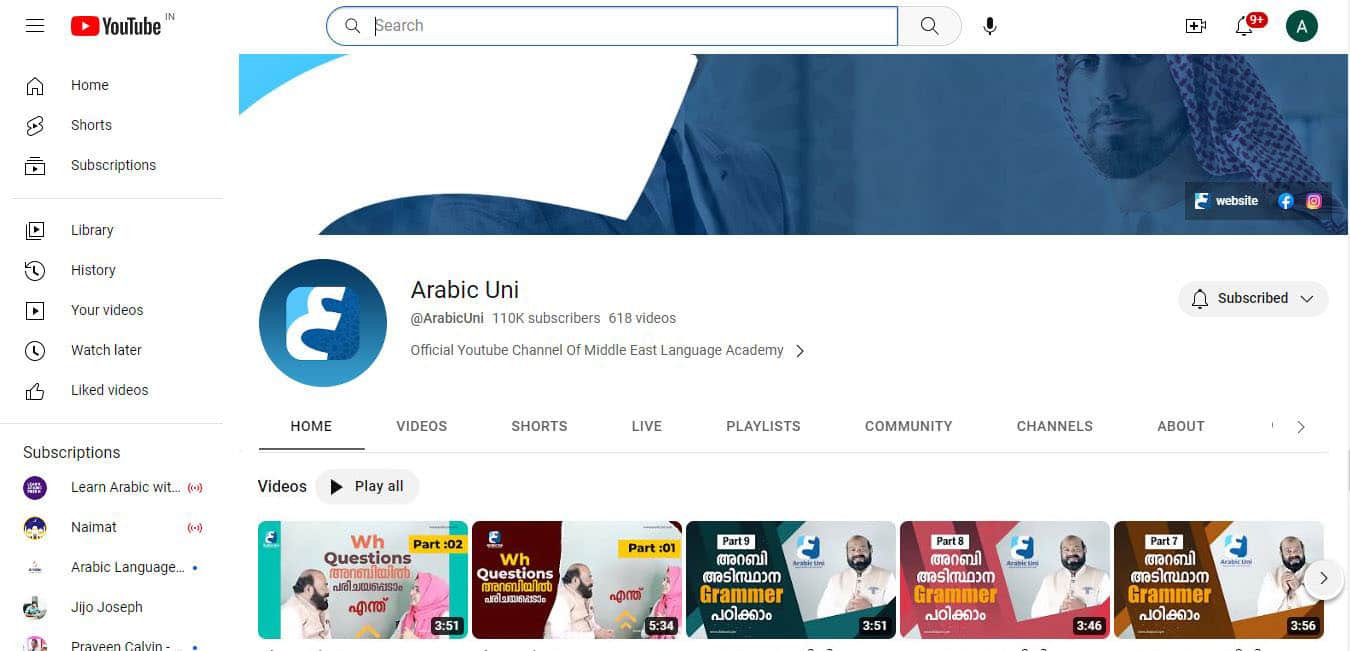Toggle the hamburger navigation menu
The image size is (1350, 651).
(35, 25)
